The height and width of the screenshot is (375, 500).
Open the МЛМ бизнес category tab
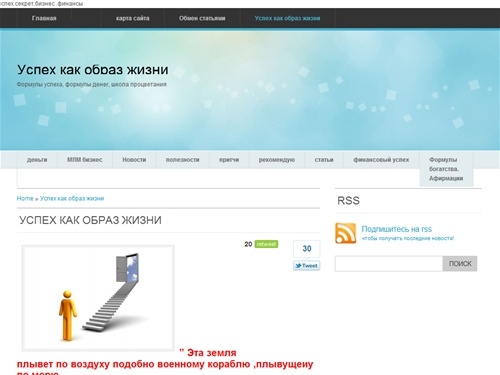(85, 160)
